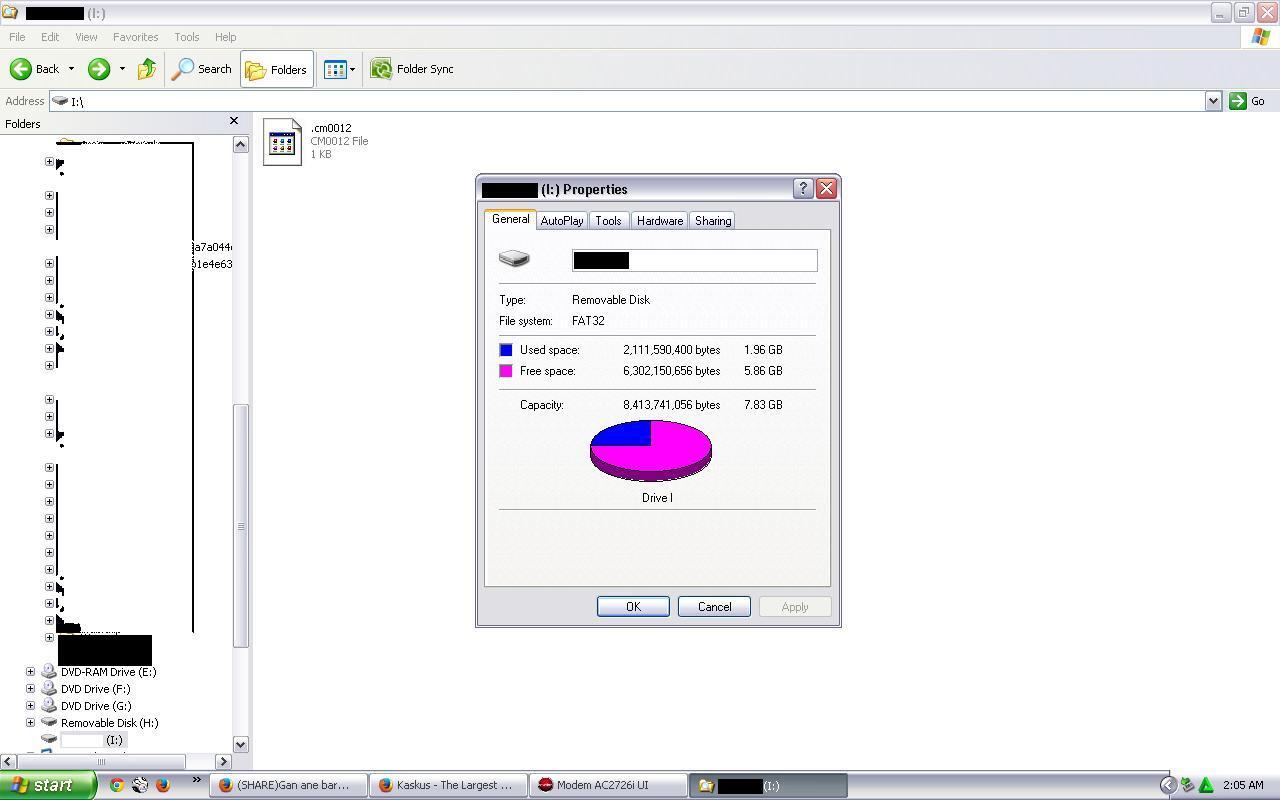Click the Help question mark button
This screenshot has width=1280, height=800.
[803, 189]
